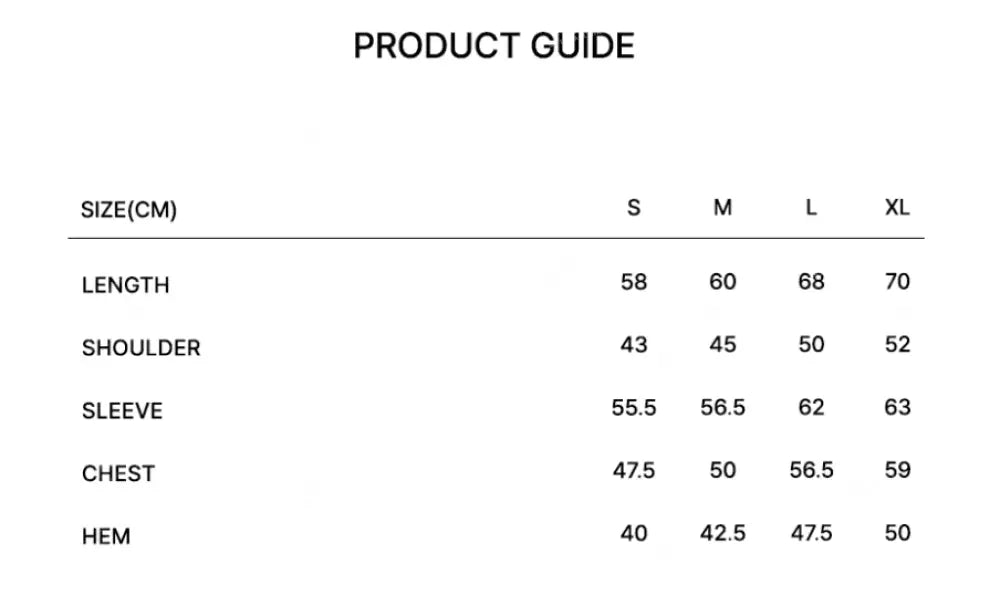The image size is (1000, 595).
Task: Click the CHEST value 47.5 for size S
Action: (x=633, y=470)
